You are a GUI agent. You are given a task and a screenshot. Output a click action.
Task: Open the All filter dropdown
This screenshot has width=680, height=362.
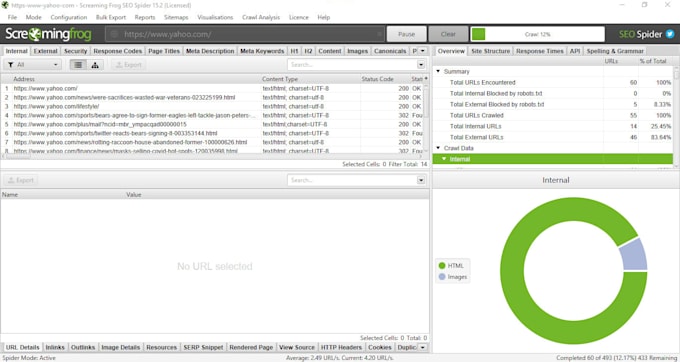click(33, 65)
